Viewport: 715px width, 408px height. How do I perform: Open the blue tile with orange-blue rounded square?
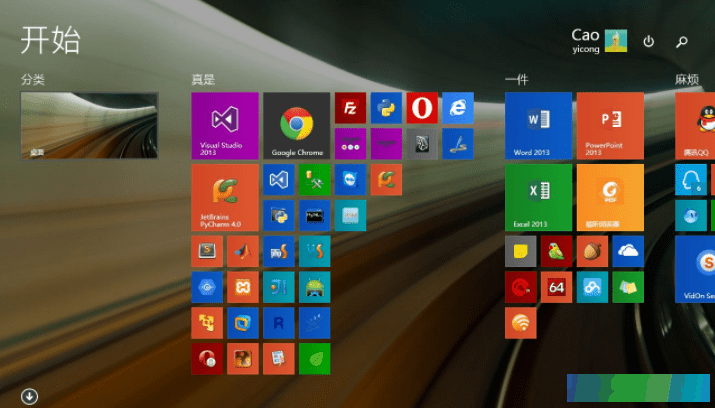point(243,323)
